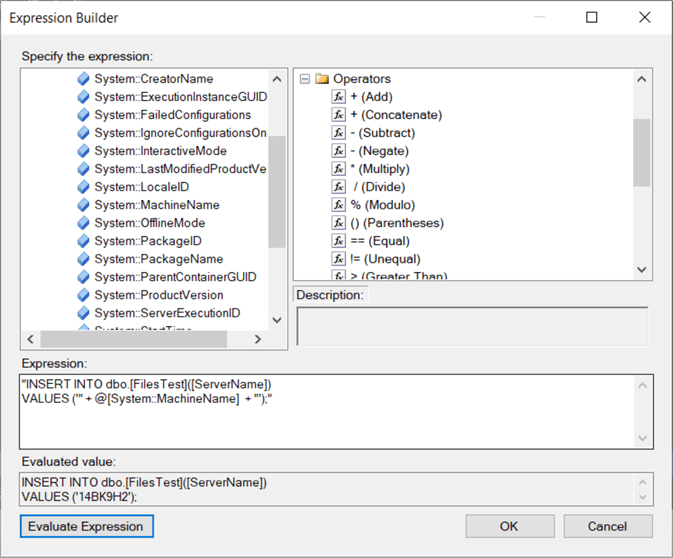Click the fx icon for - (Subtract)
This screenshot has width=673, height=558.
339,133
